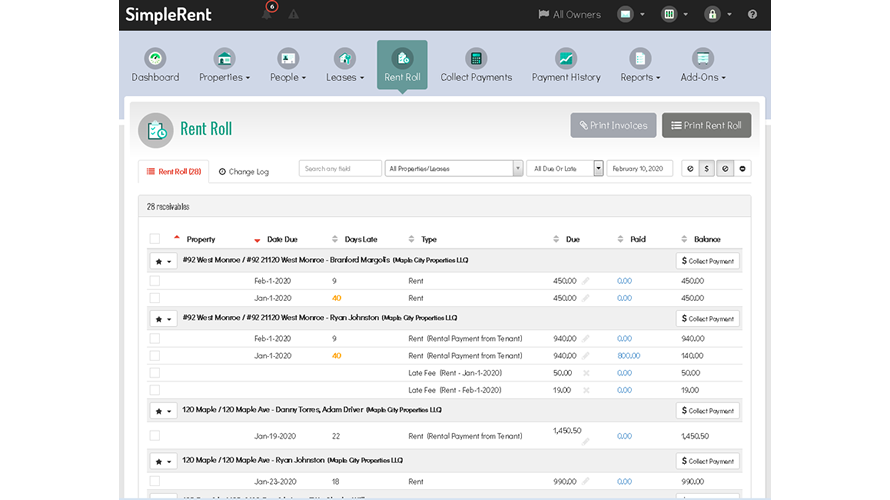Check the 19.00 Late Fee row

(154, 390)
